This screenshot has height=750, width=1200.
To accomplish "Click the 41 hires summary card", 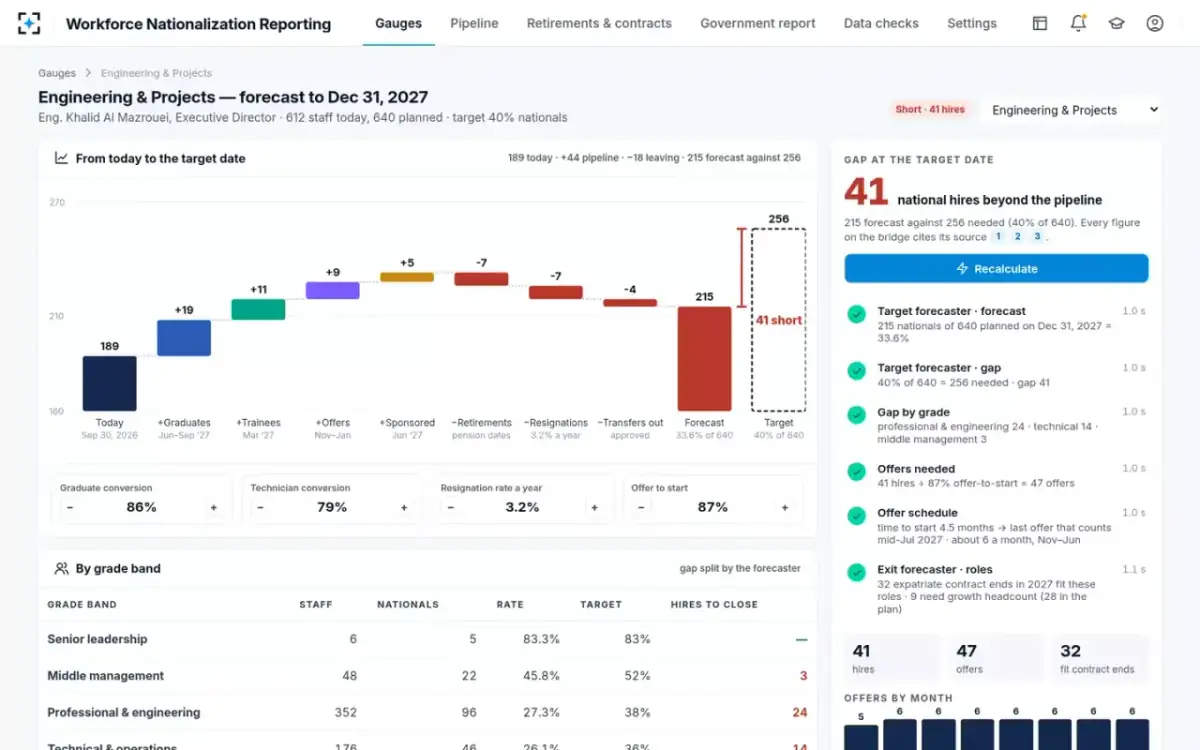I will pos(892,659).
